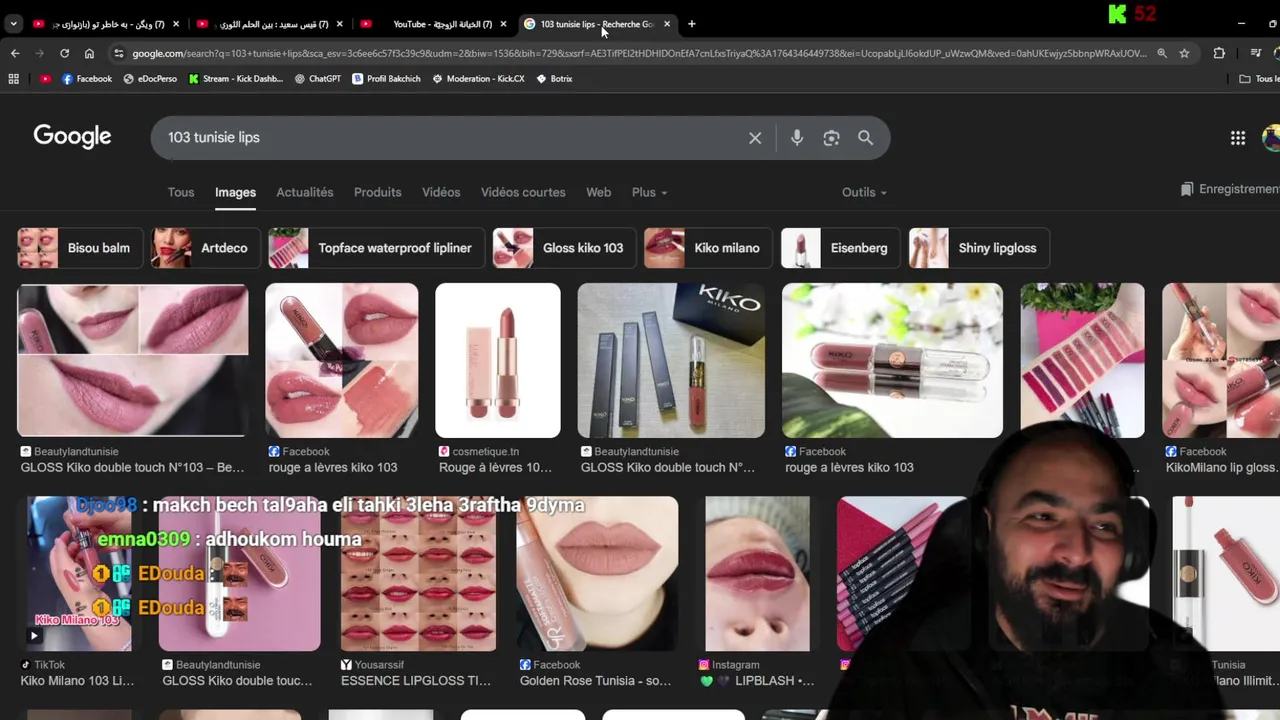The width and height of the screenshot is (1280, 720).
Task: Switch to the first ويگن browser tab
Action: coord(106,24)
